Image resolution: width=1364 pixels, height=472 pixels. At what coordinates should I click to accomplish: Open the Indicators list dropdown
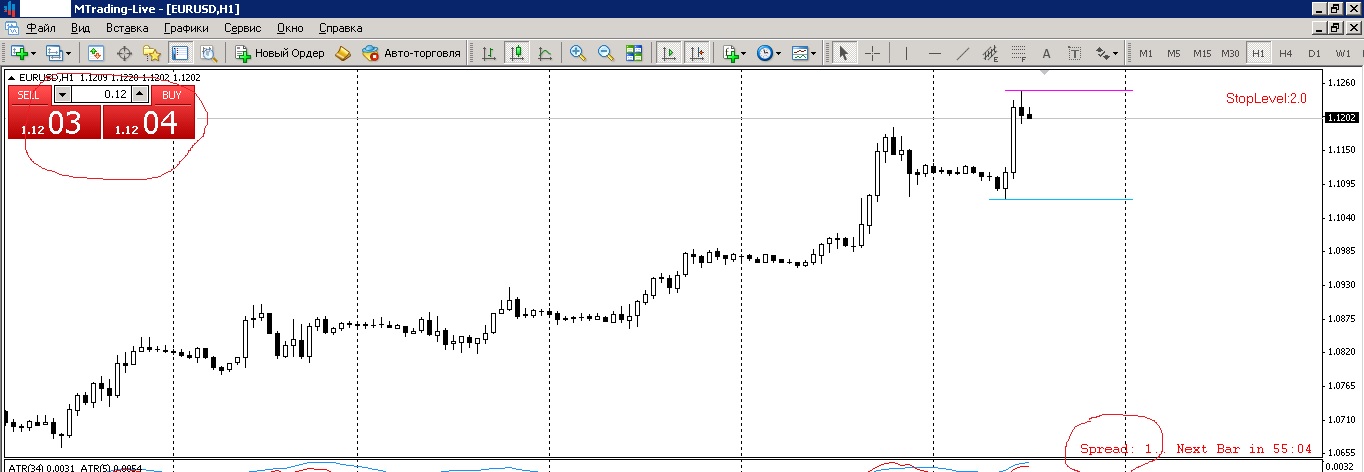(x=734, y=53)
